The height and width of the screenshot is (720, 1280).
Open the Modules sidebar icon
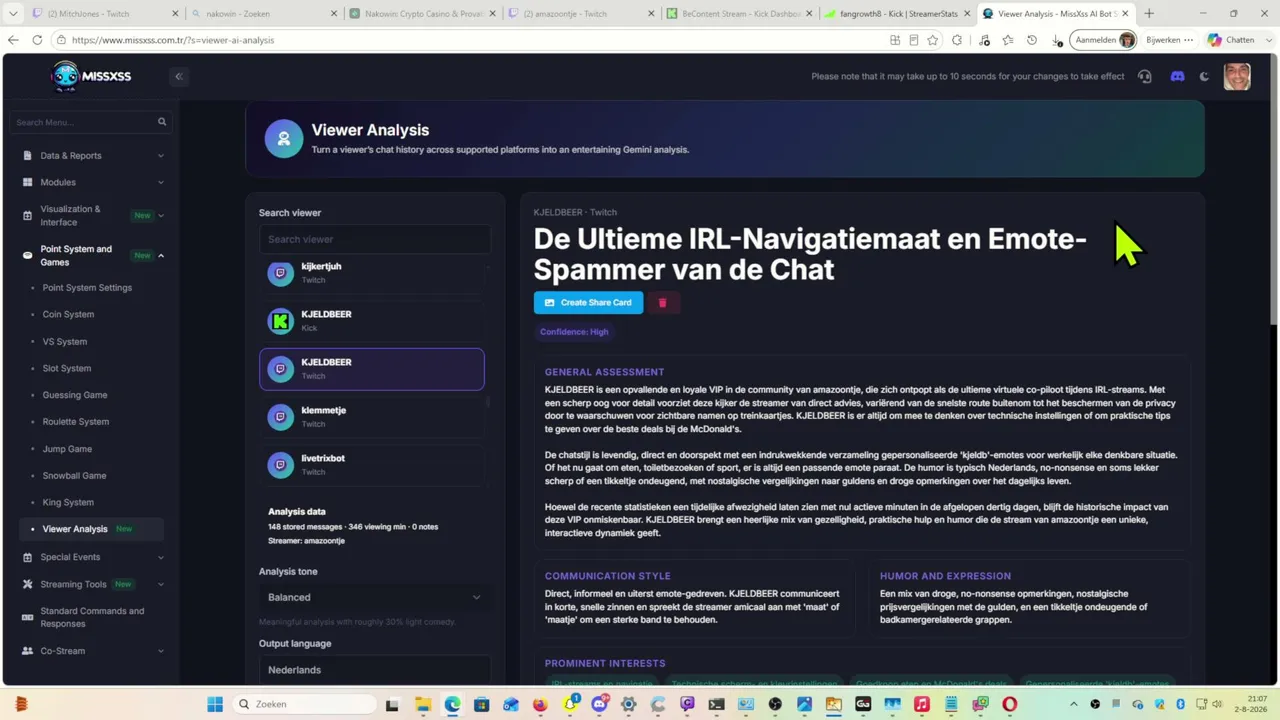[x=27, y=183]
